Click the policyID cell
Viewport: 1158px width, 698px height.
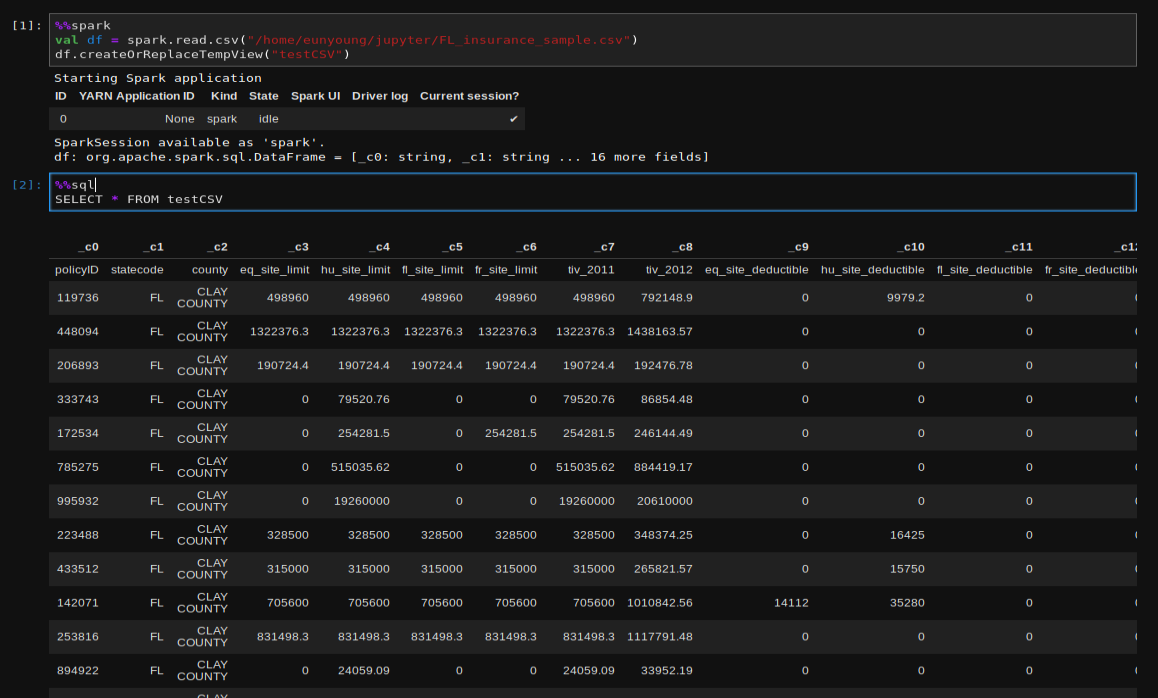point(77,270)
